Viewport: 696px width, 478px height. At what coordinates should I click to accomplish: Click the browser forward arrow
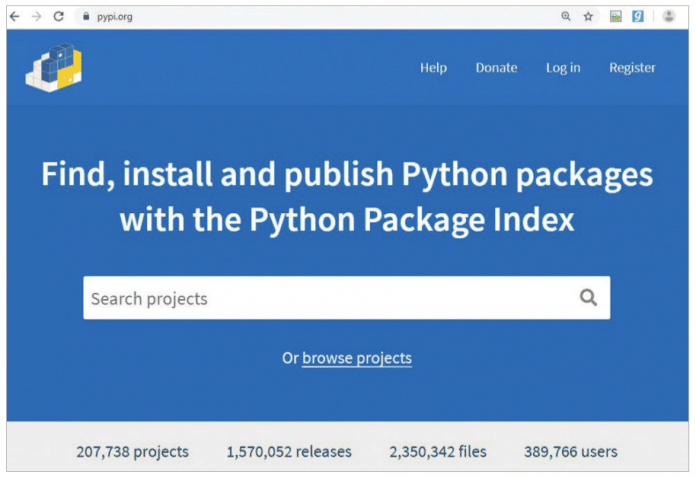coord(36,16)
